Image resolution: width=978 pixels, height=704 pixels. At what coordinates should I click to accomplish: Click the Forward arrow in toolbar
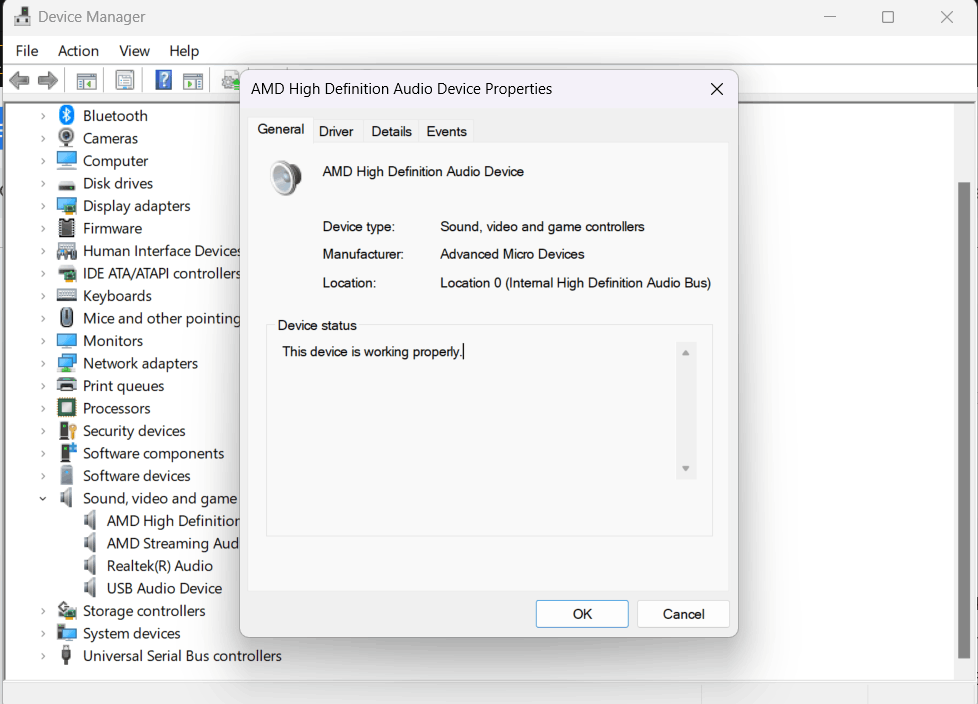click(x=47, y=80)
